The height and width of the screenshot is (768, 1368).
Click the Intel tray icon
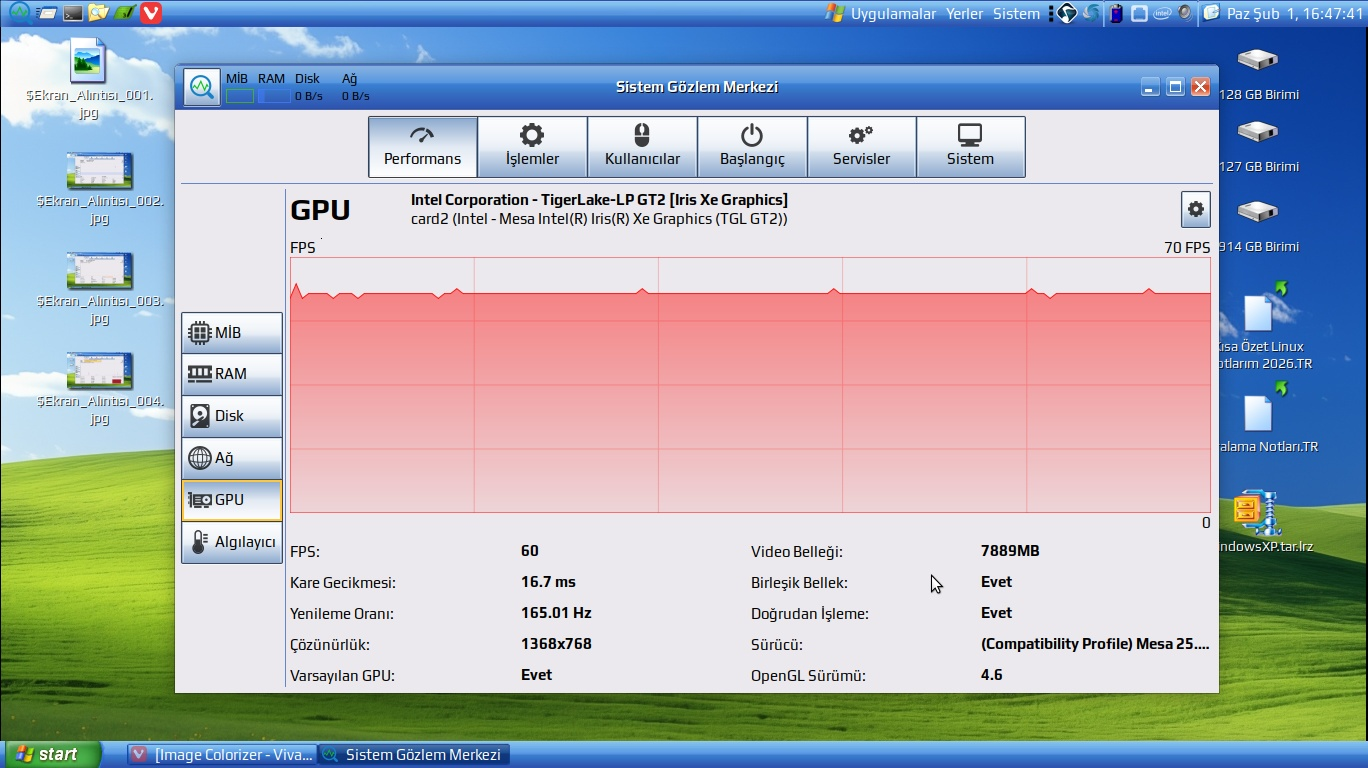tap(1162, 13)
